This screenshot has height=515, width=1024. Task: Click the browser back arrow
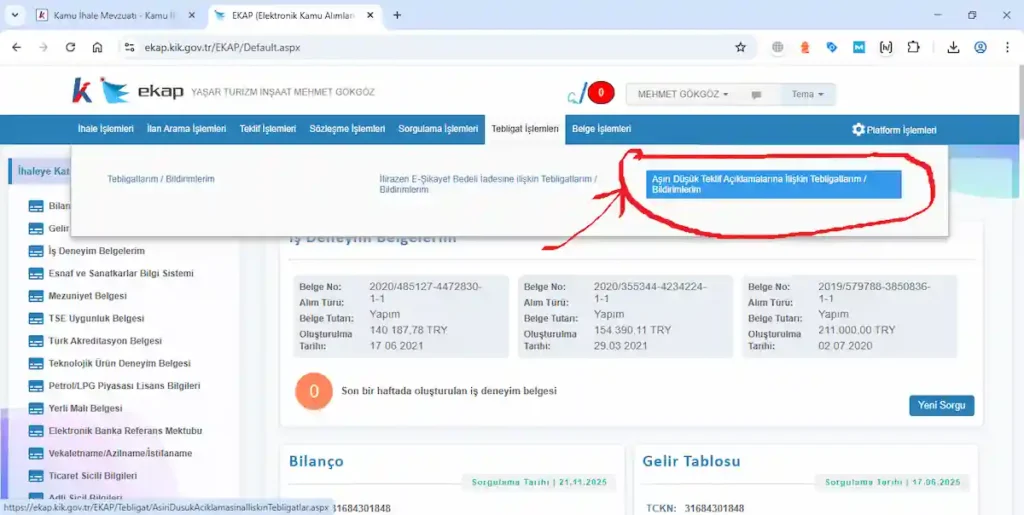[16, 47]
